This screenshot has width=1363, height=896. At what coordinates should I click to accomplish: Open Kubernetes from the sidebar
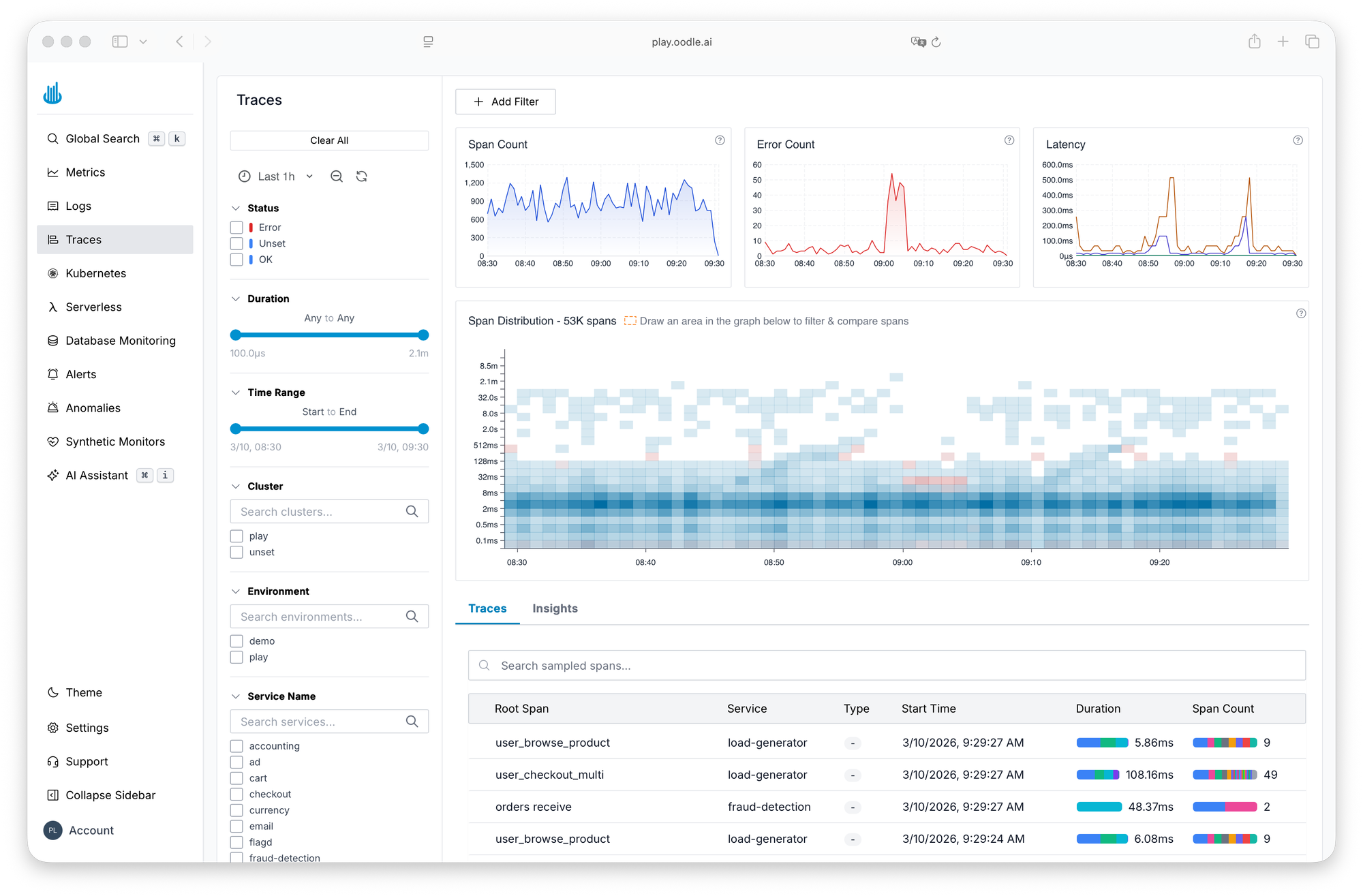(x=95, y=273)
